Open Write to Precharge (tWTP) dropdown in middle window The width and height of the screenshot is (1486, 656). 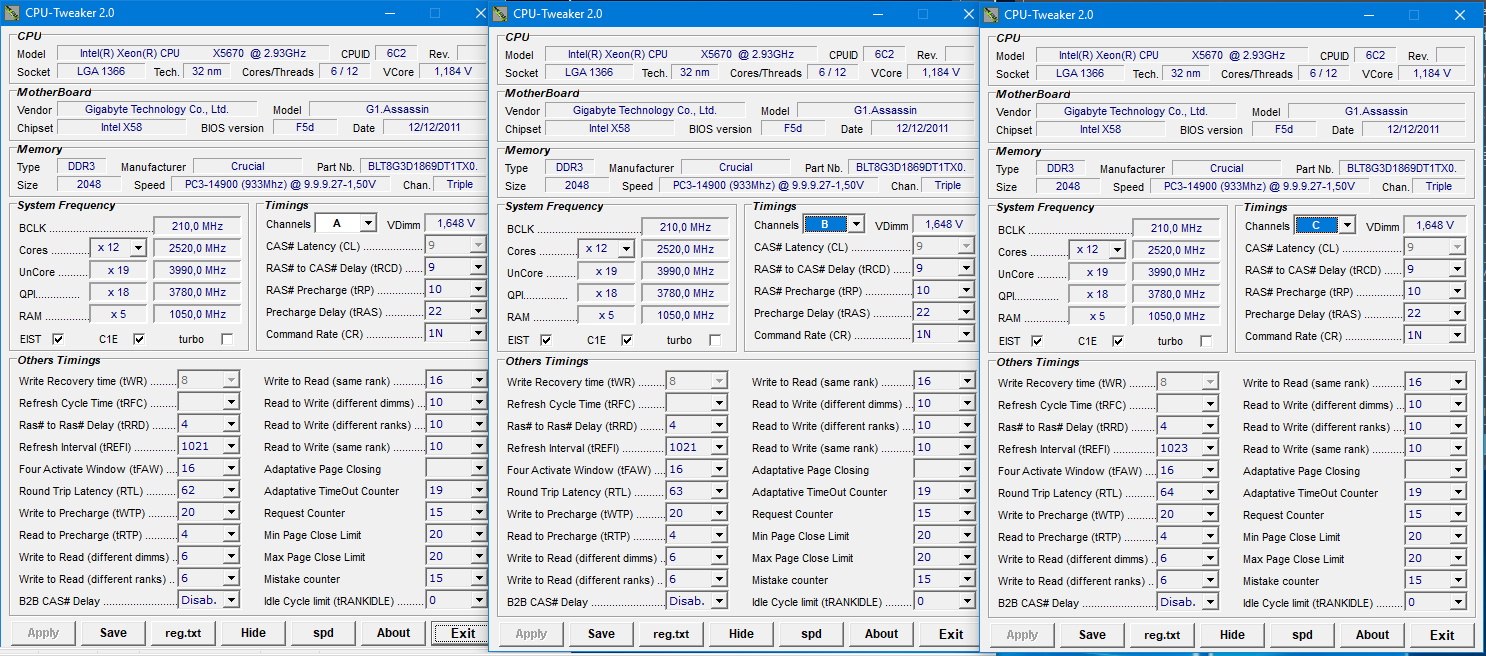pos(721,514)
